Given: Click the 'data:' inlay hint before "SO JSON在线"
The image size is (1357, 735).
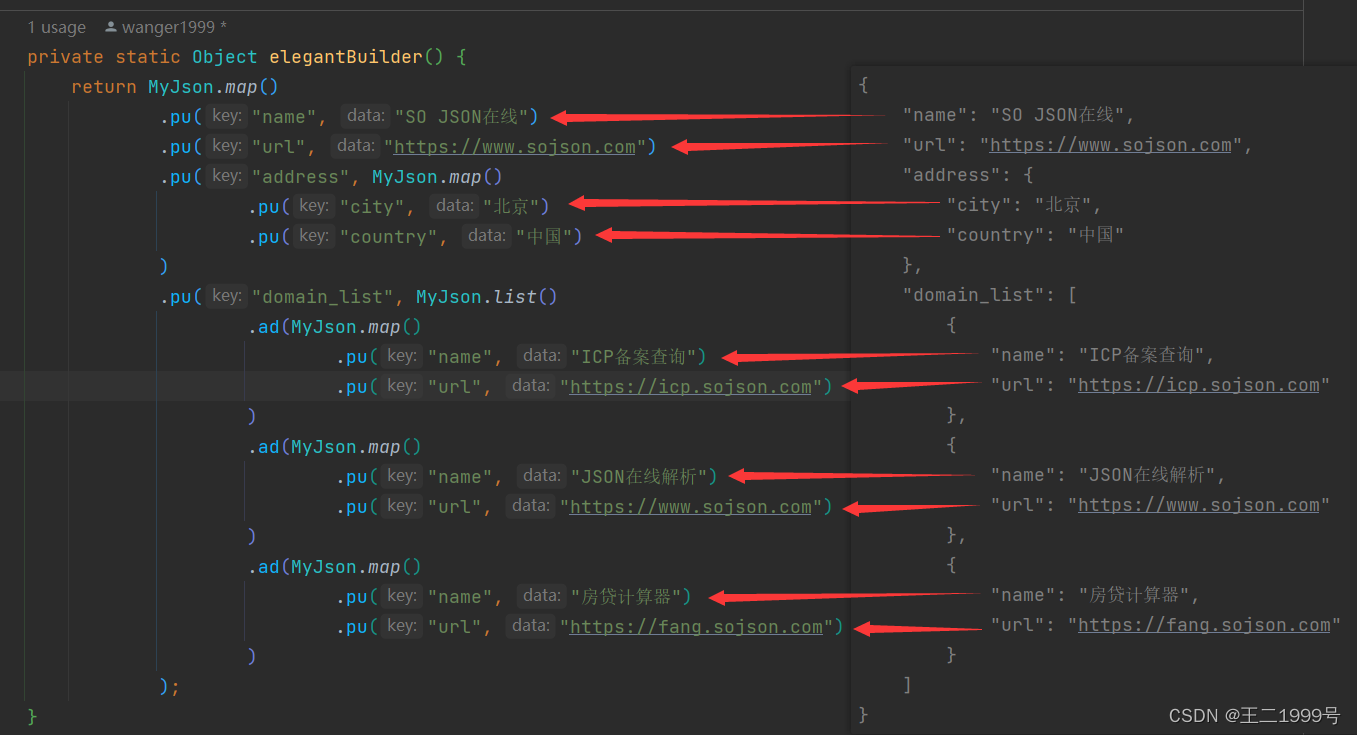Looking at the screenshot, I should [x=365, y=115].
